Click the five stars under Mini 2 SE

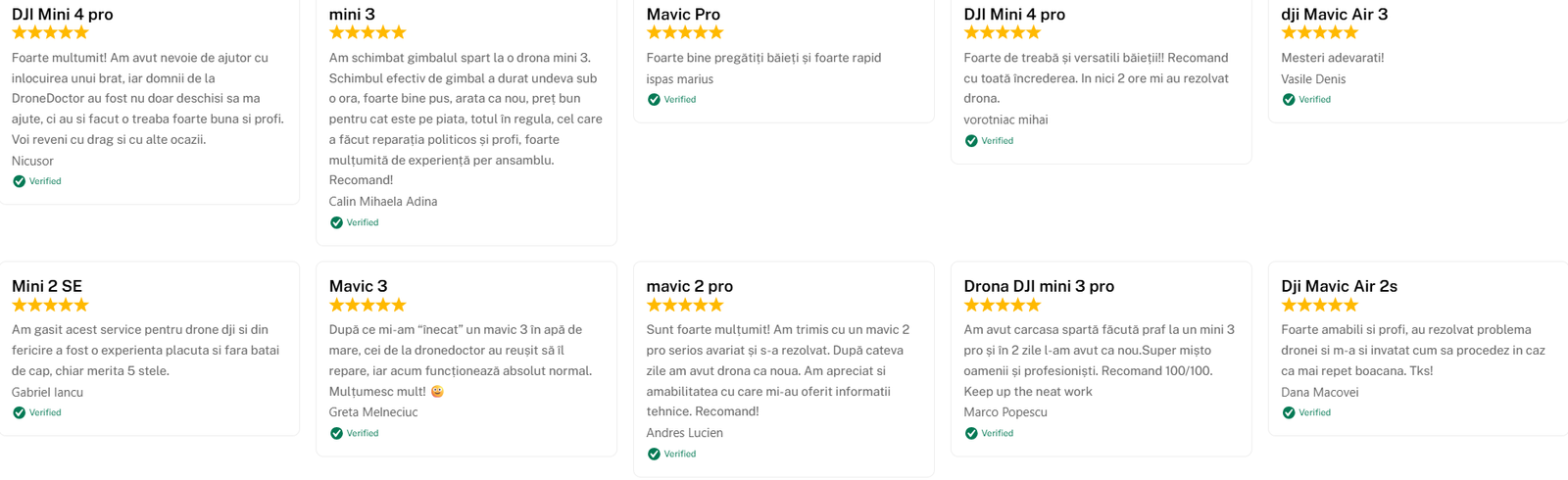(x=50, y=305)
